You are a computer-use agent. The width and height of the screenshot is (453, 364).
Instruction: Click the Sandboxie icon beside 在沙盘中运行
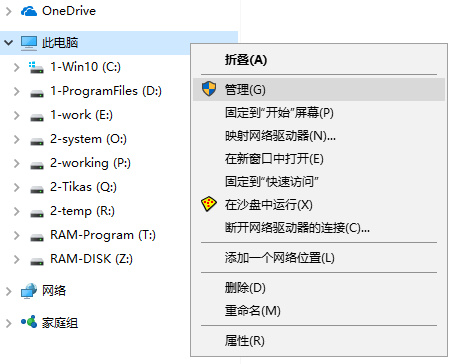click(209, 204)
